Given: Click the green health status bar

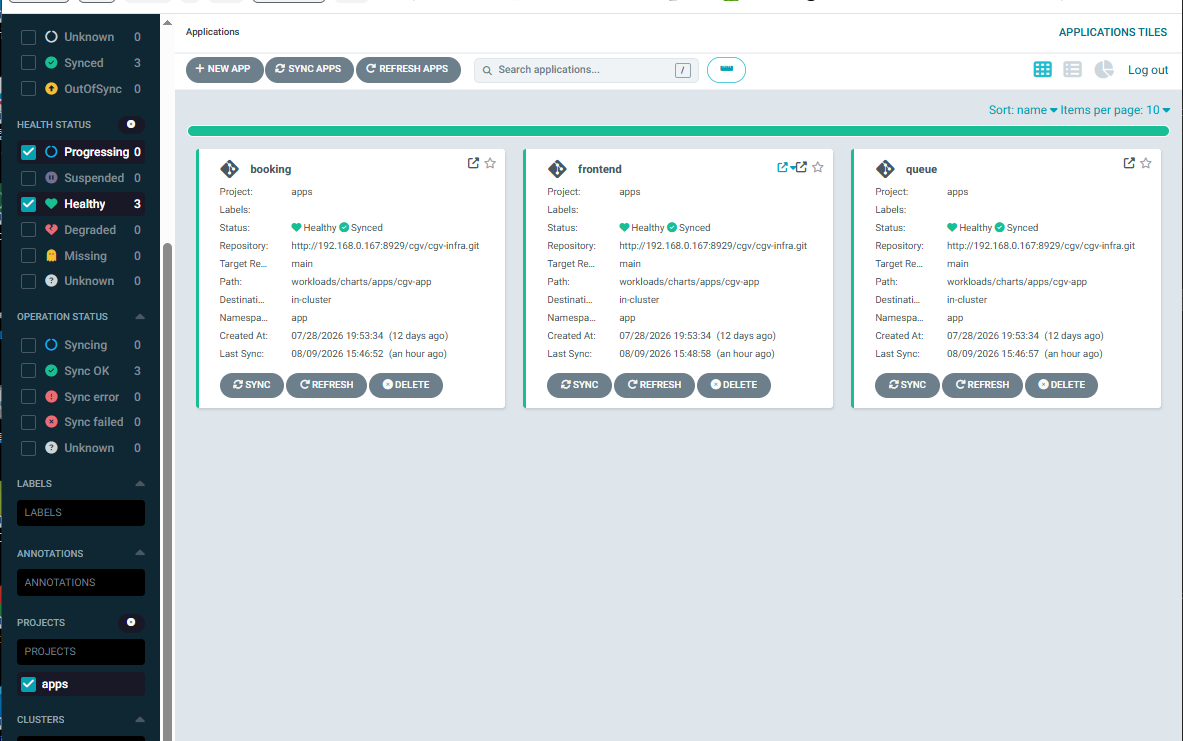Looking at the screenshot, I should [678, 131].
